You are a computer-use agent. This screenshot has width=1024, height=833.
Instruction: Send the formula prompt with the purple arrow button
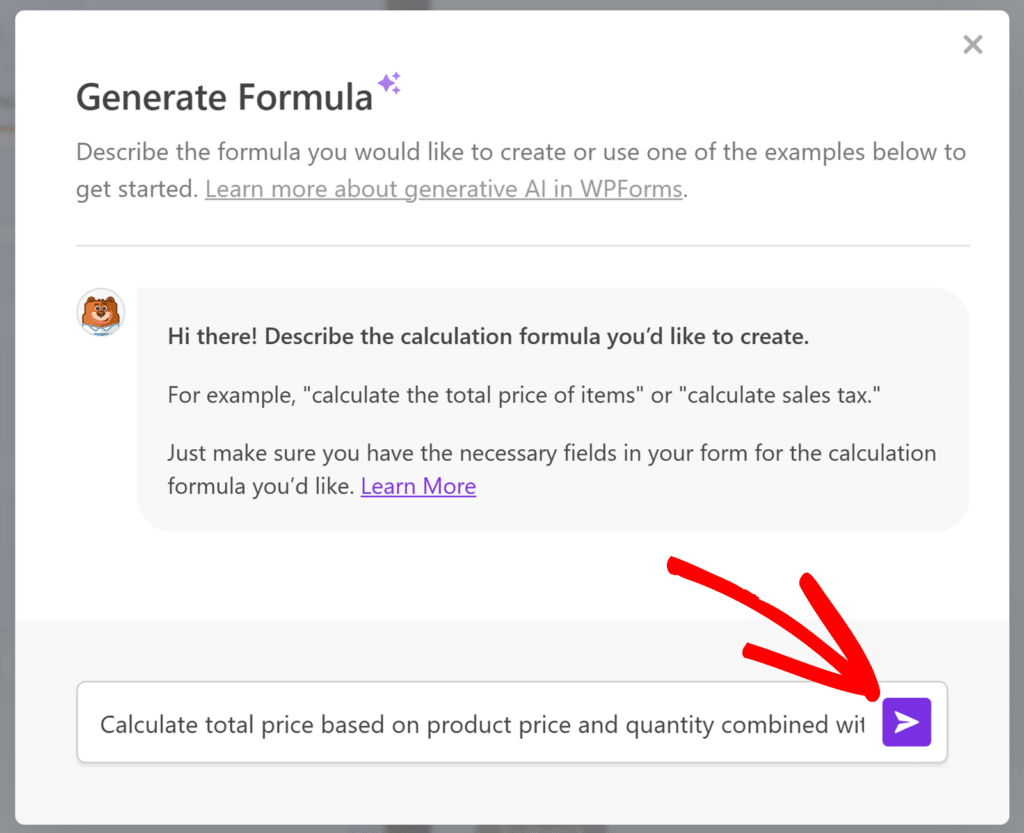(906, 722)
